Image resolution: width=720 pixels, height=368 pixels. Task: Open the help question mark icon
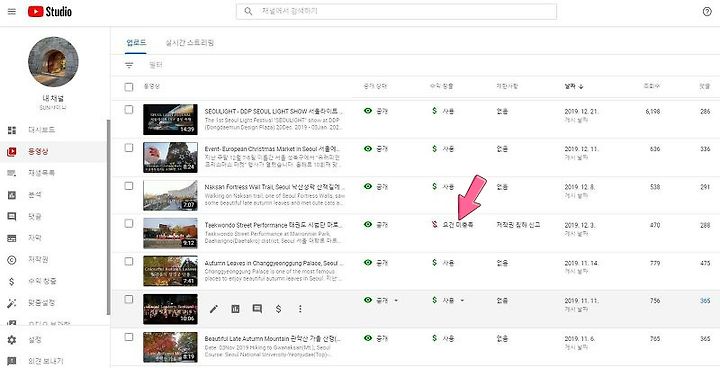[707, 12]
